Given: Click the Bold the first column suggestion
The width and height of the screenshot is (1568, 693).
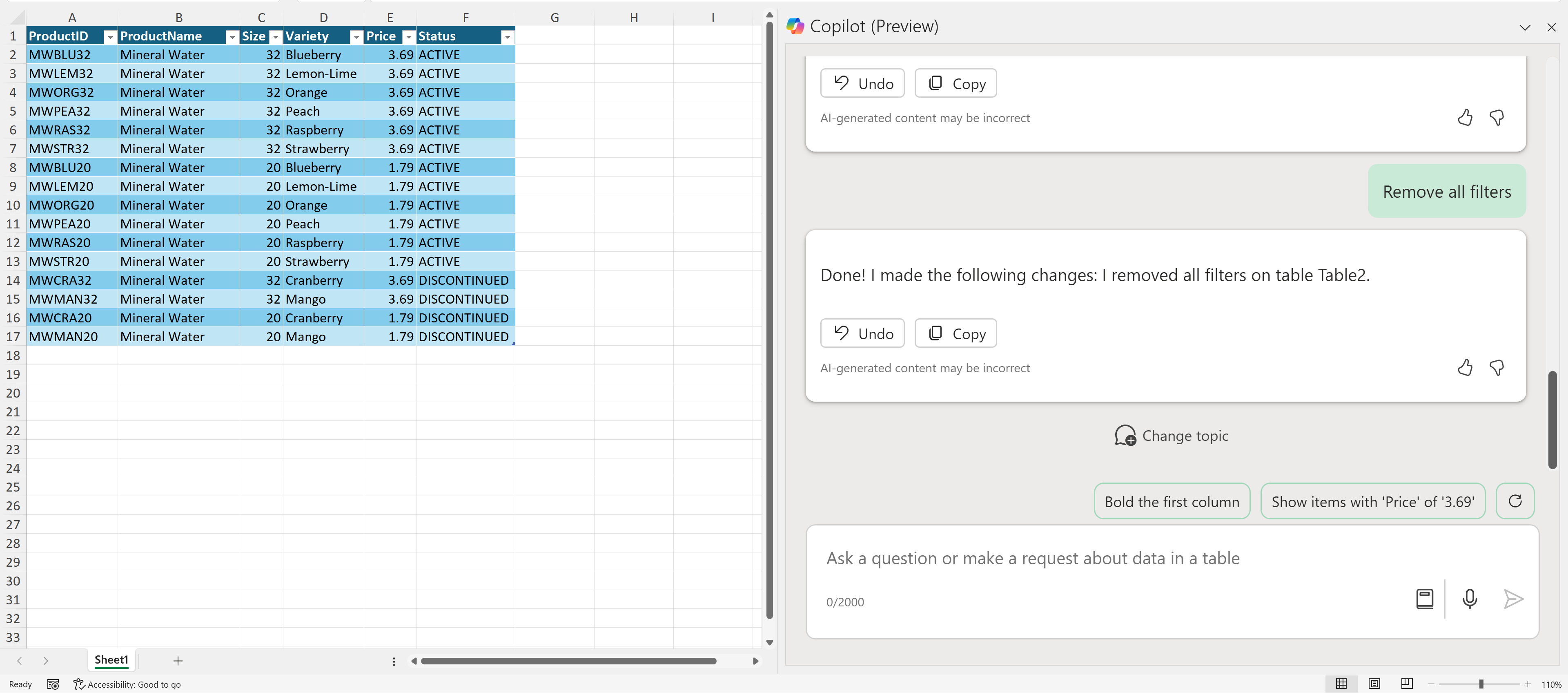Looking at the screenshot, I should click(x=1171, y=502).
